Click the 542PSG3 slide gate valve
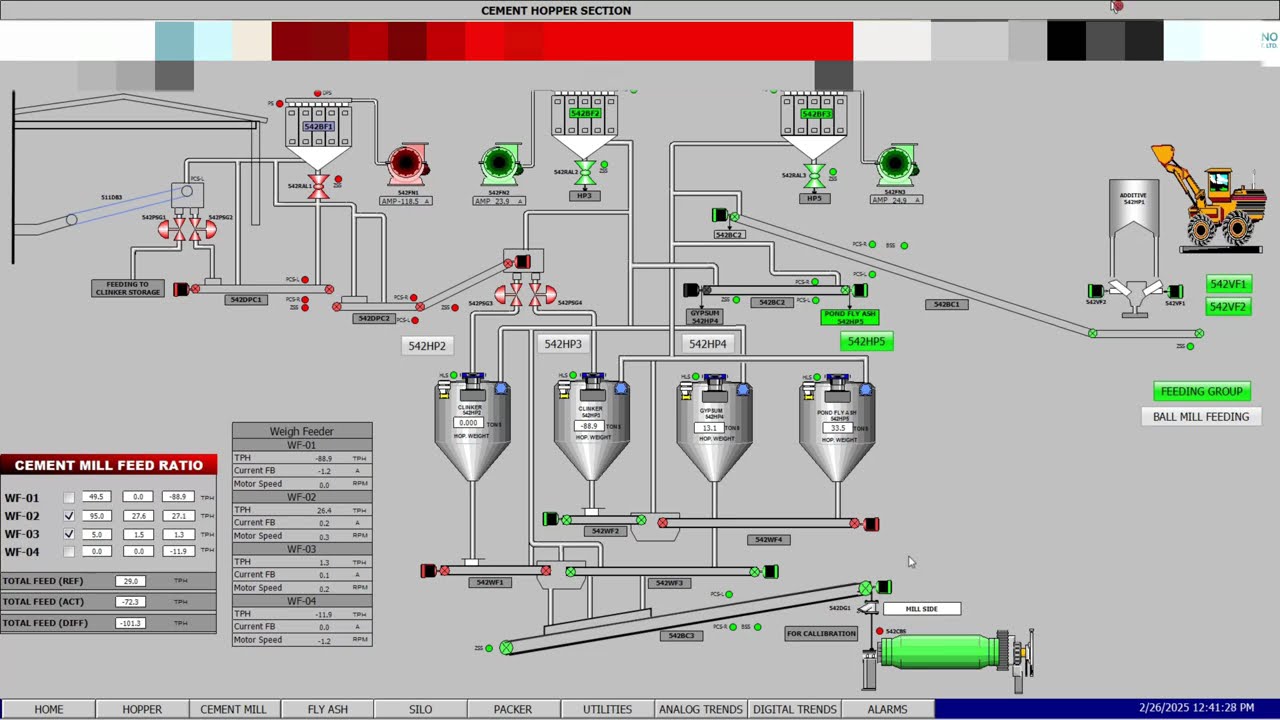Screen dimensions: 1280x720 (x=509, y=294)
